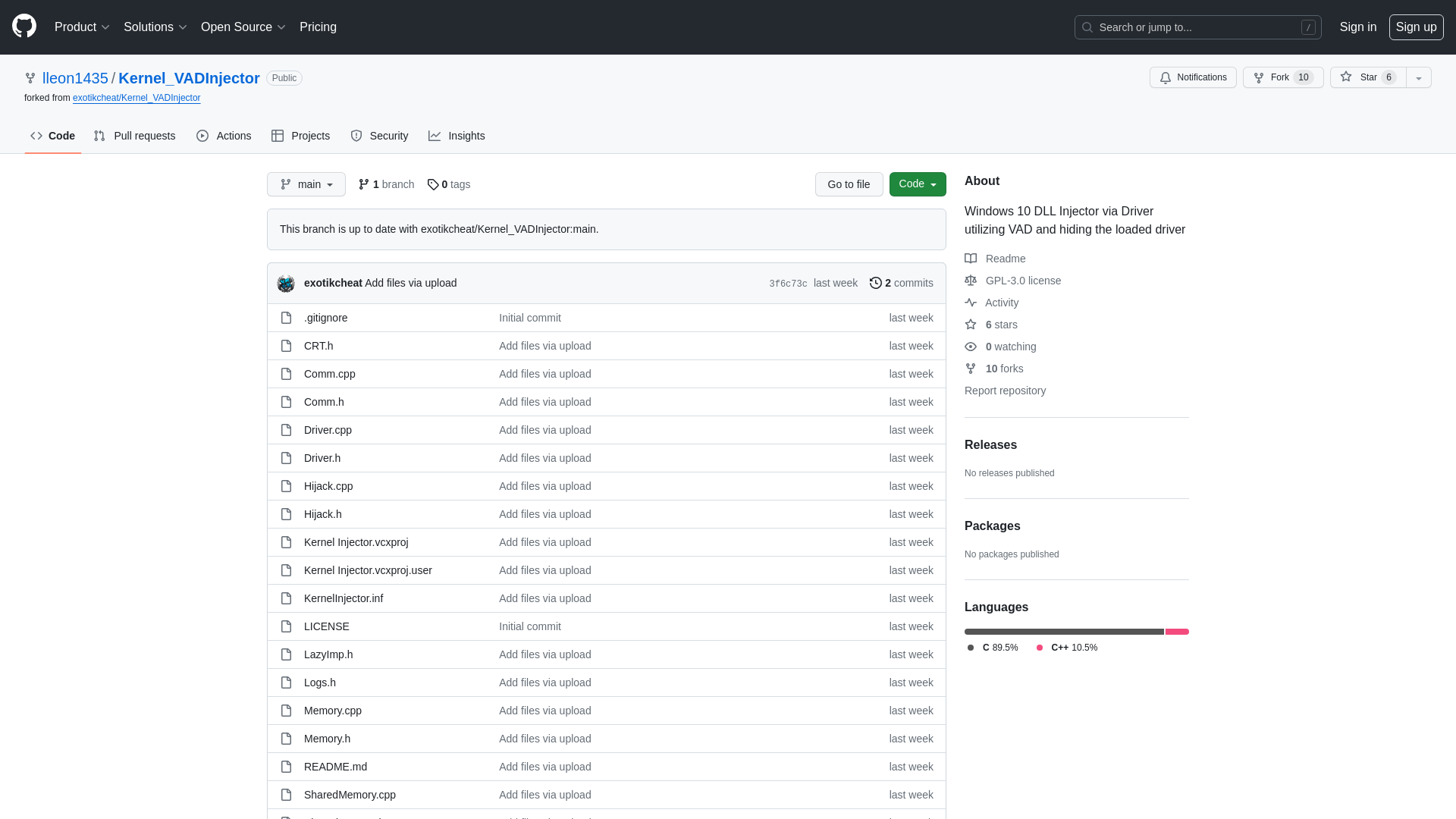Click the file icon beside KernelInjector.inf
The width and height of the screenshot is (1456, 819).
286,598
